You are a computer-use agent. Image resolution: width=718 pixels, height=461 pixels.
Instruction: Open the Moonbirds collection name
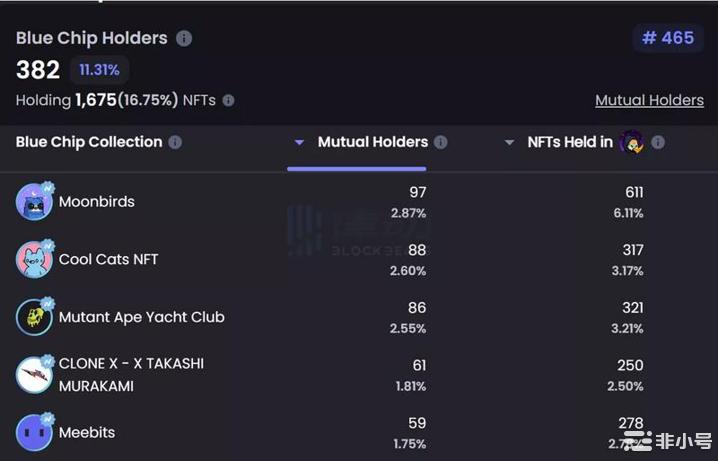tap(96, 202)
